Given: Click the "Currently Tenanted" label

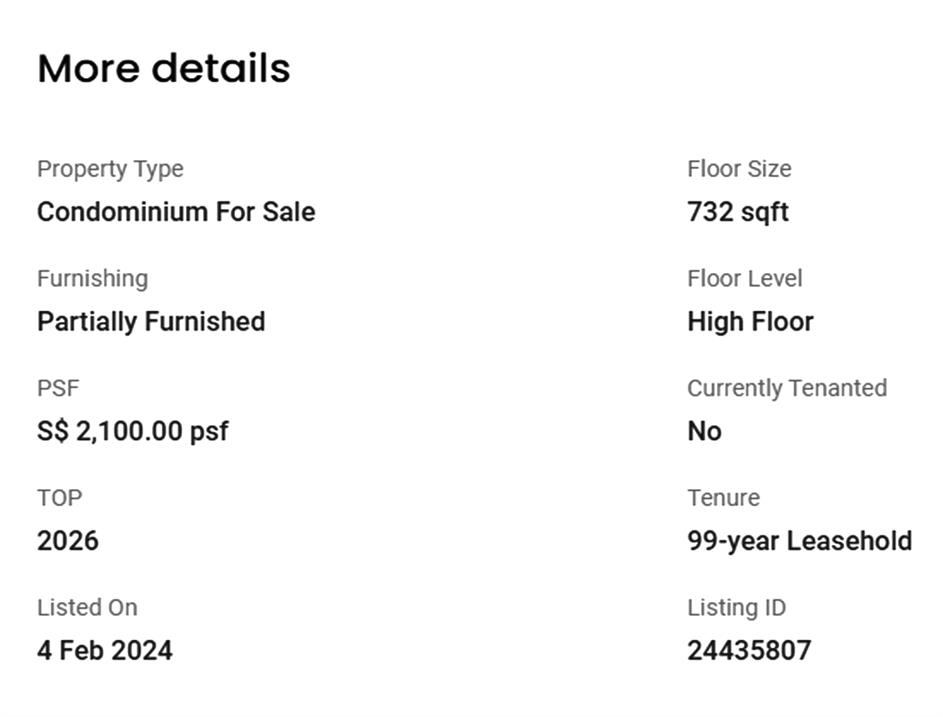Looking at the screenshot, I should 787,388.
